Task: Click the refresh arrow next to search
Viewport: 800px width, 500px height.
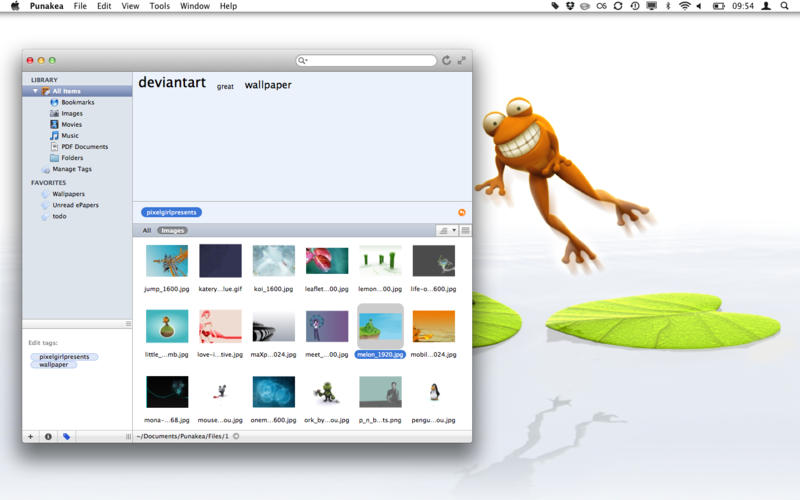Action: 446,60
